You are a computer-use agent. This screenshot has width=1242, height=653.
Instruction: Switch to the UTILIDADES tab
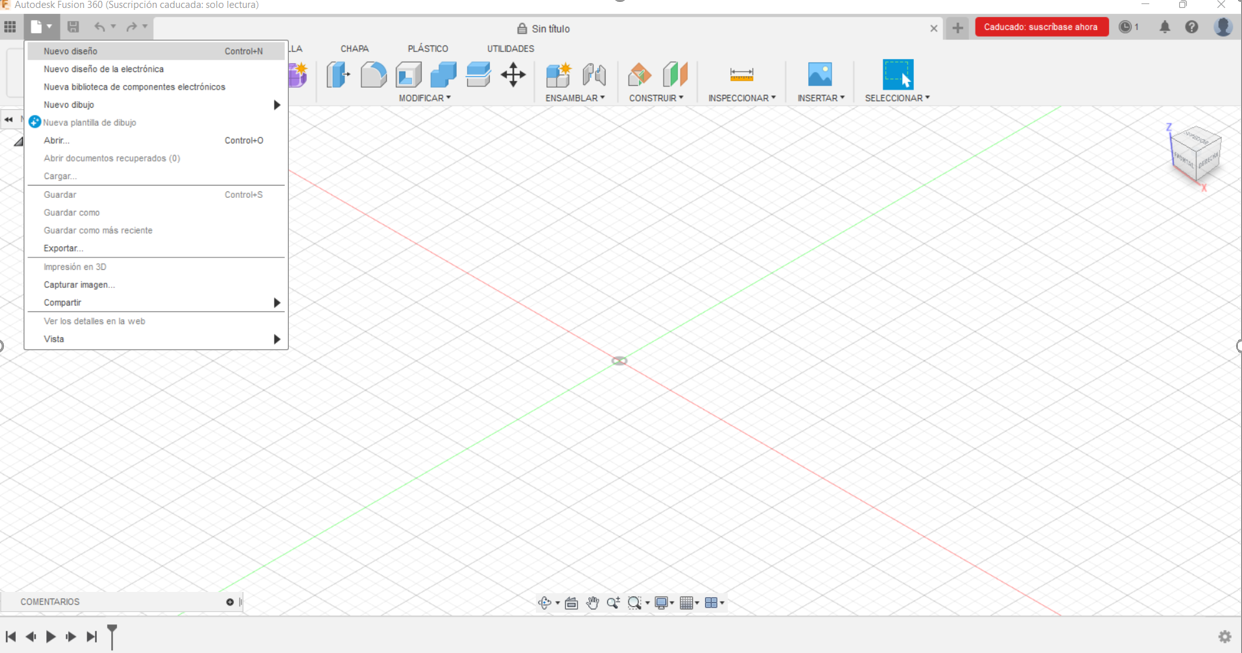(510, 49)
